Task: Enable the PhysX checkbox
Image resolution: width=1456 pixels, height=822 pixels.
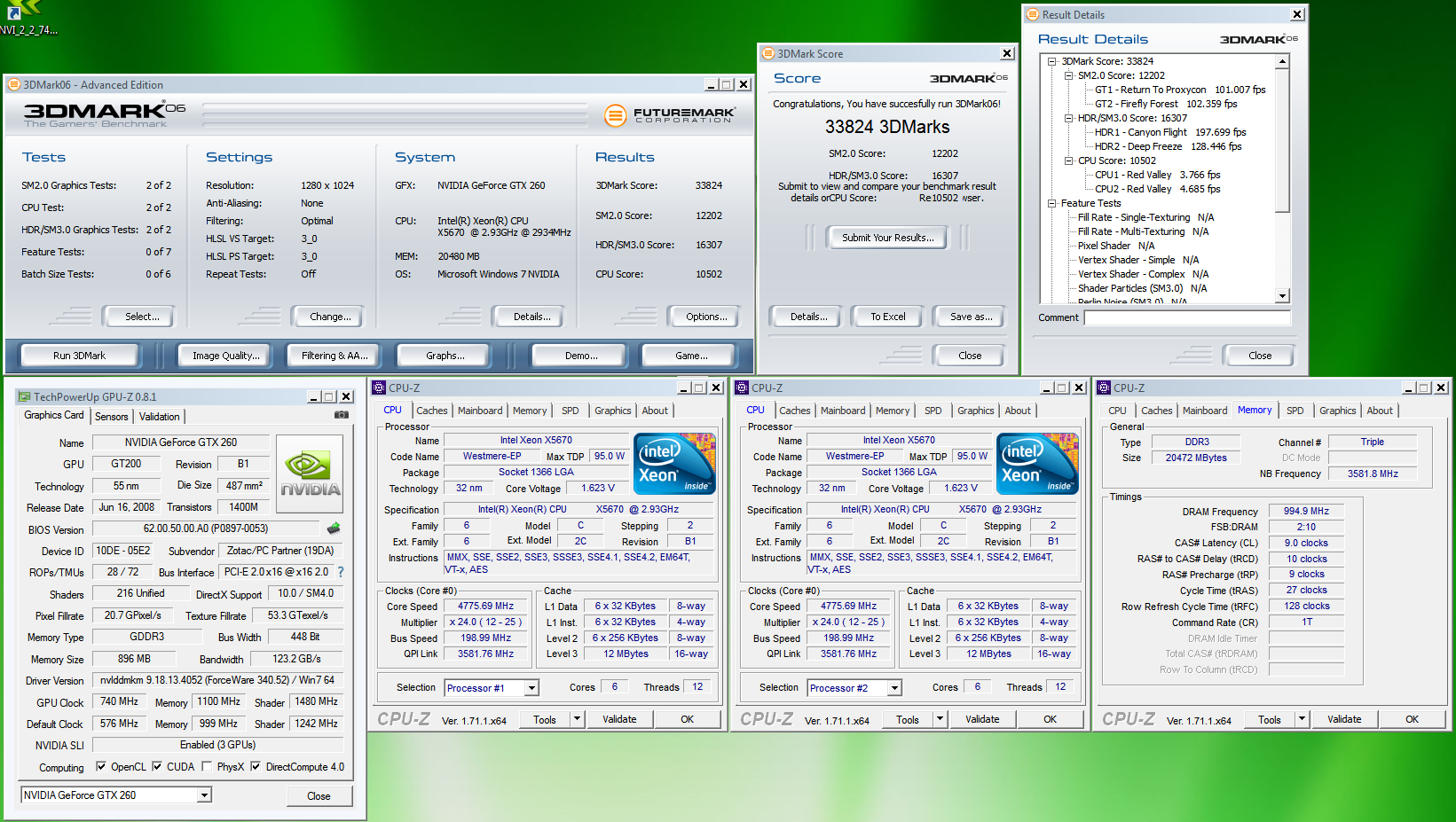Action: pyautogui.click(x=207, y=766)
